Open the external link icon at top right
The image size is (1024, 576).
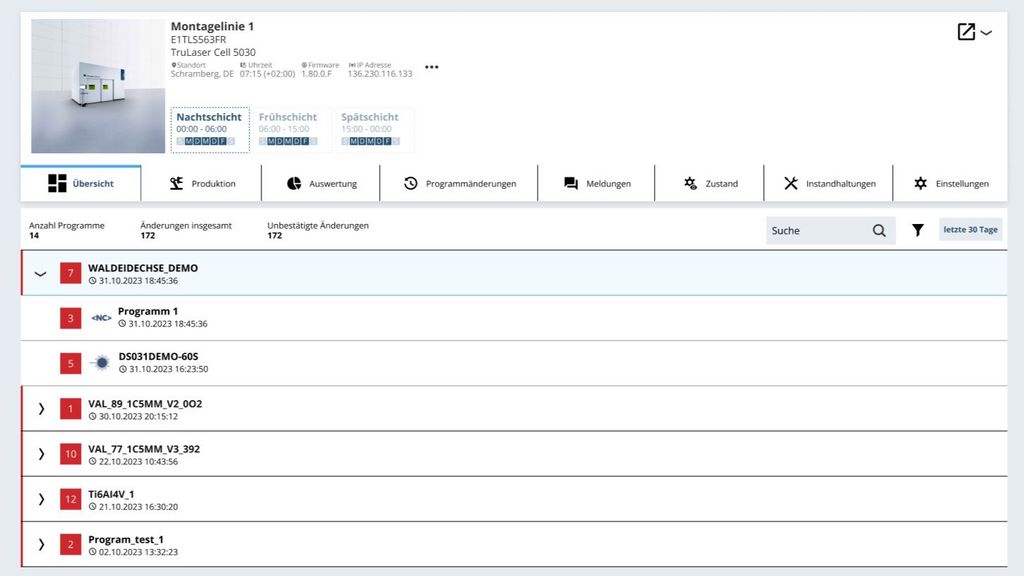pos(966,32)
